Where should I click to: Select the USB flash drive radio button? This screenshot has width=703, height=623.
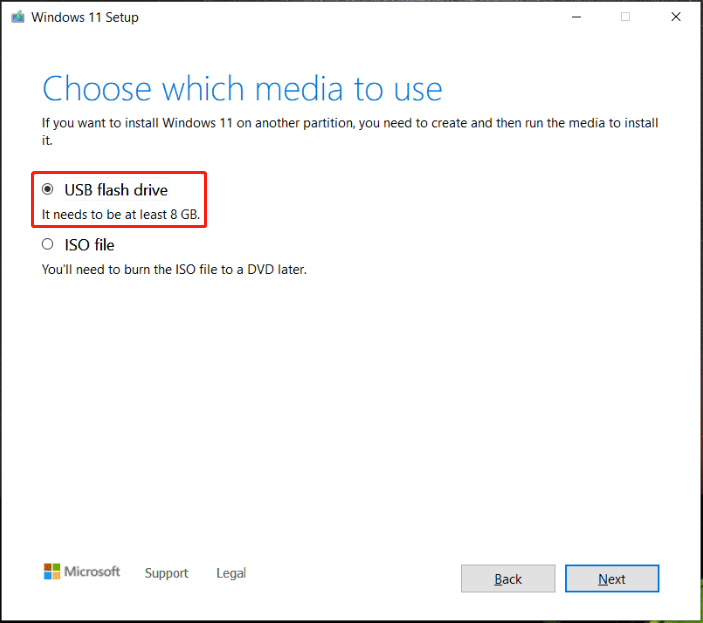point(48,190)
